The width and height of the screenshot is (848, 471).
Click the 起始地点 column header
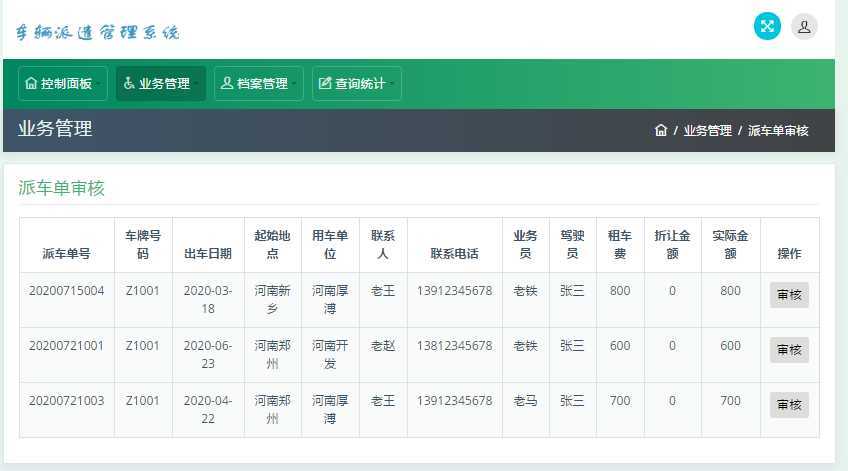pos(273,244)
